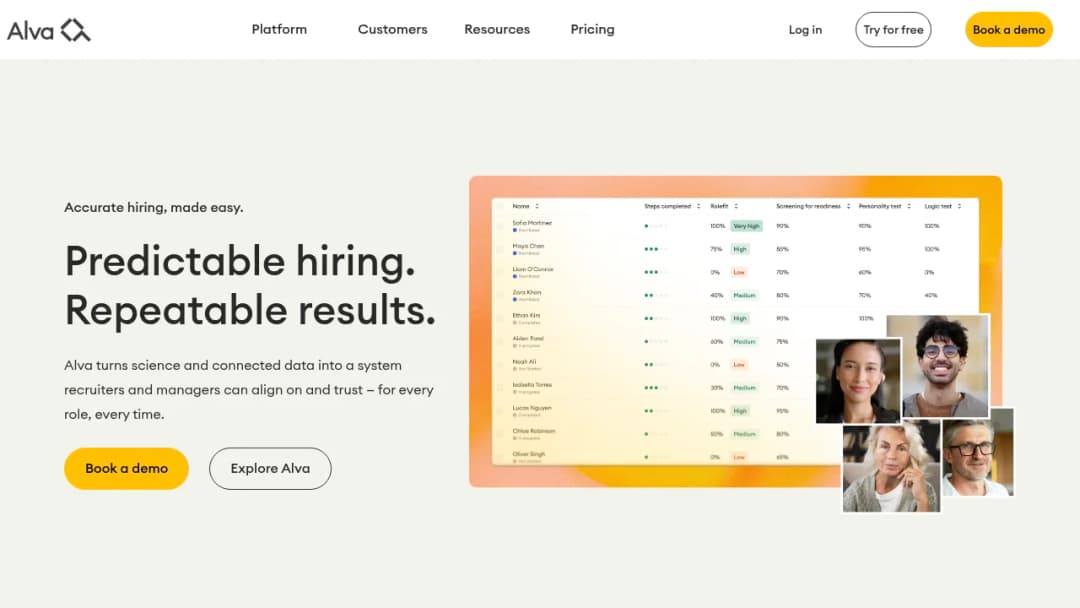Select candidate Zara Khan in the table
The image size is (1080, 608).
point(526,293)
